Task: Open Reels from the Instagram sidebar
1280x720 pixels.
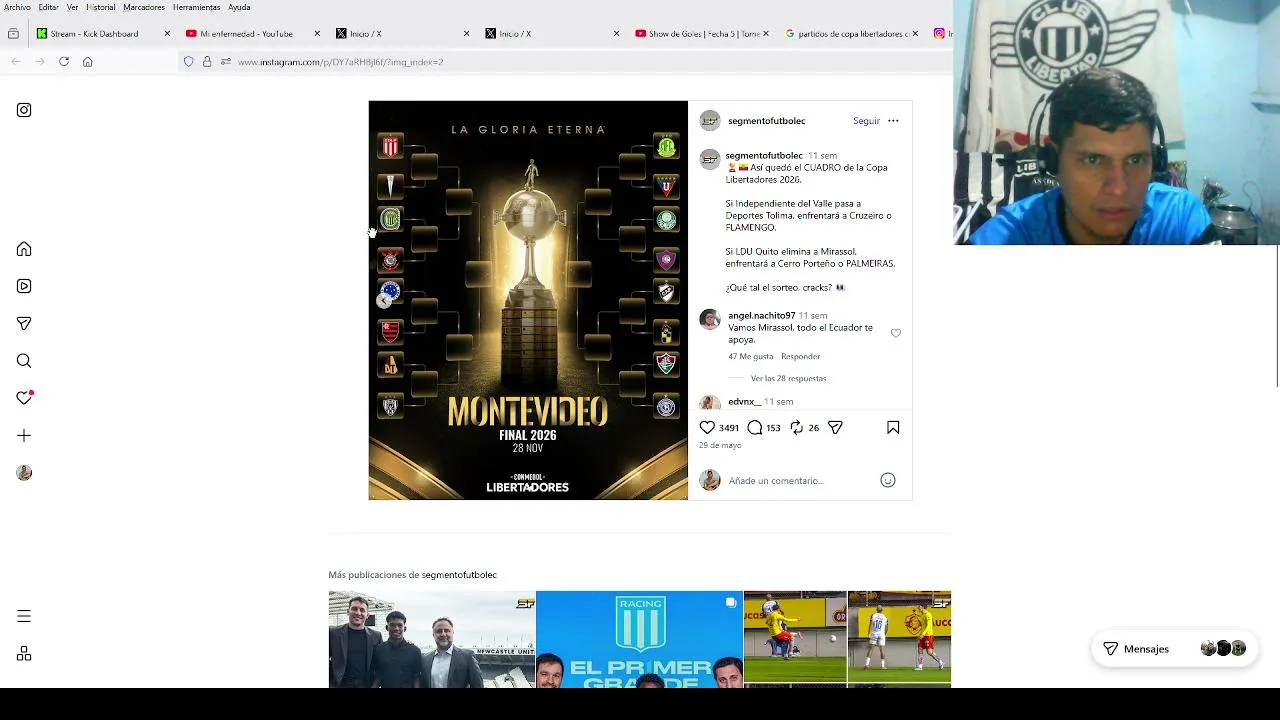Action: click(x=24, y=286)
